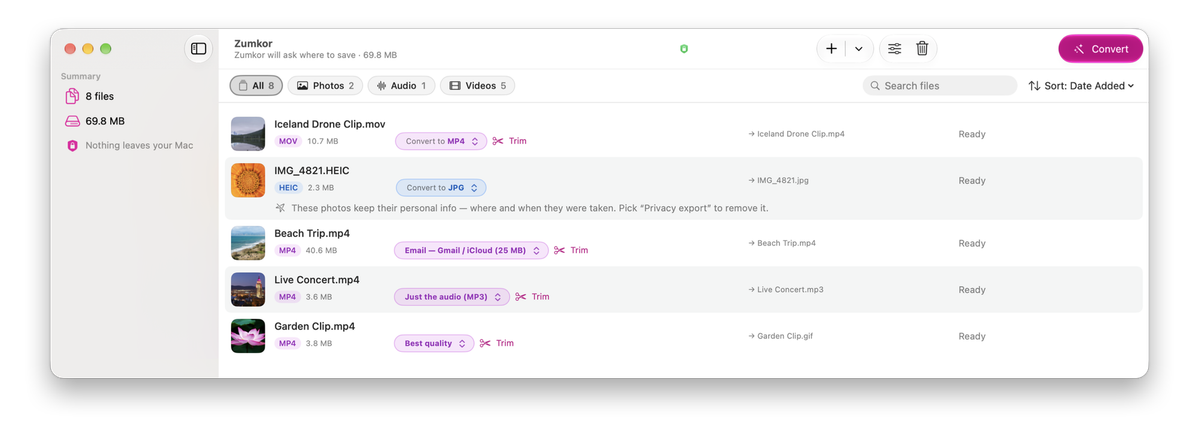Toggle the sidebar panel icon
This screenshot has height=440, width=1200.
[x=198, y=49]
